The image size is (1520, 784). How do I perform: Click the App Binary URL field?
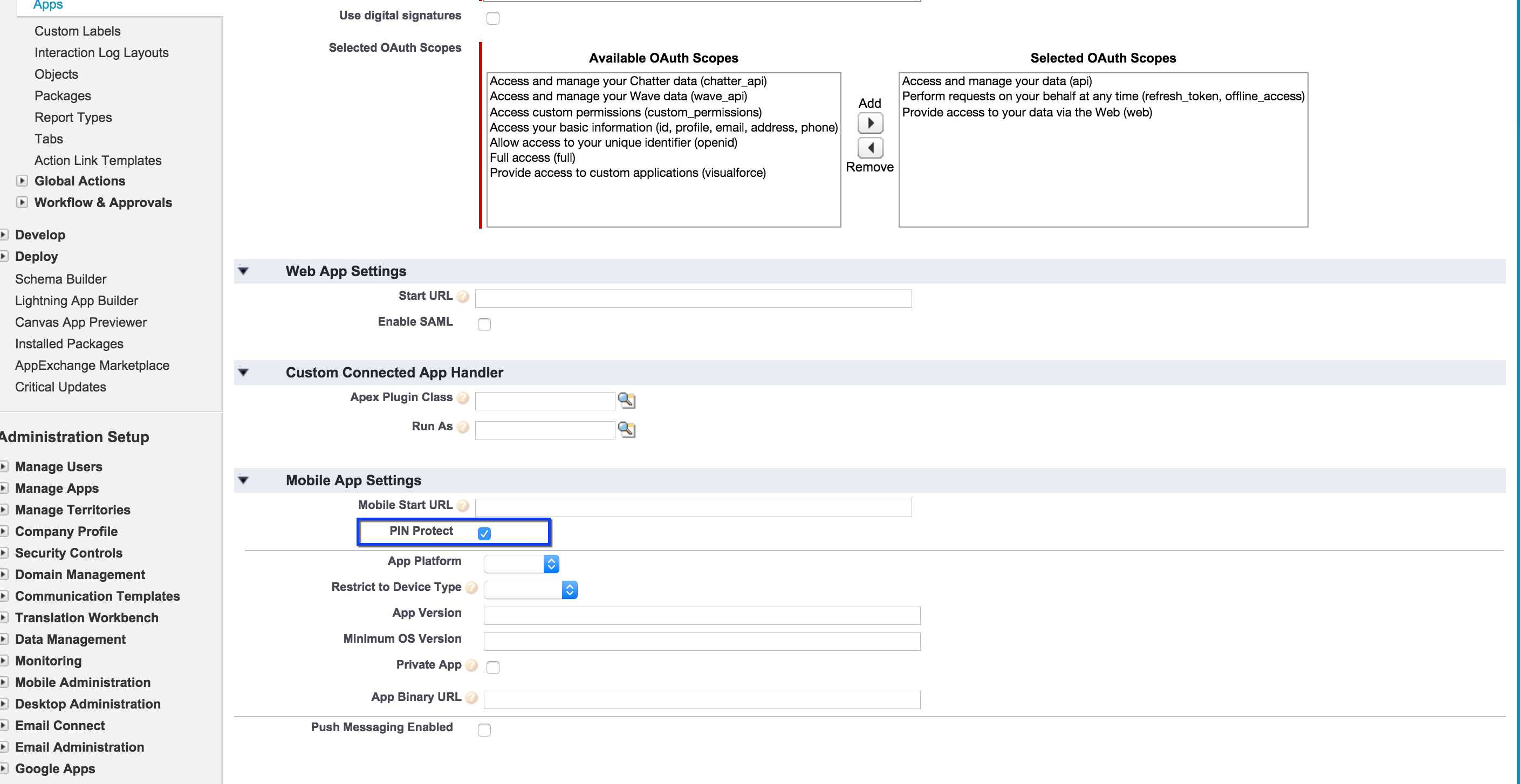click(702, 700)
